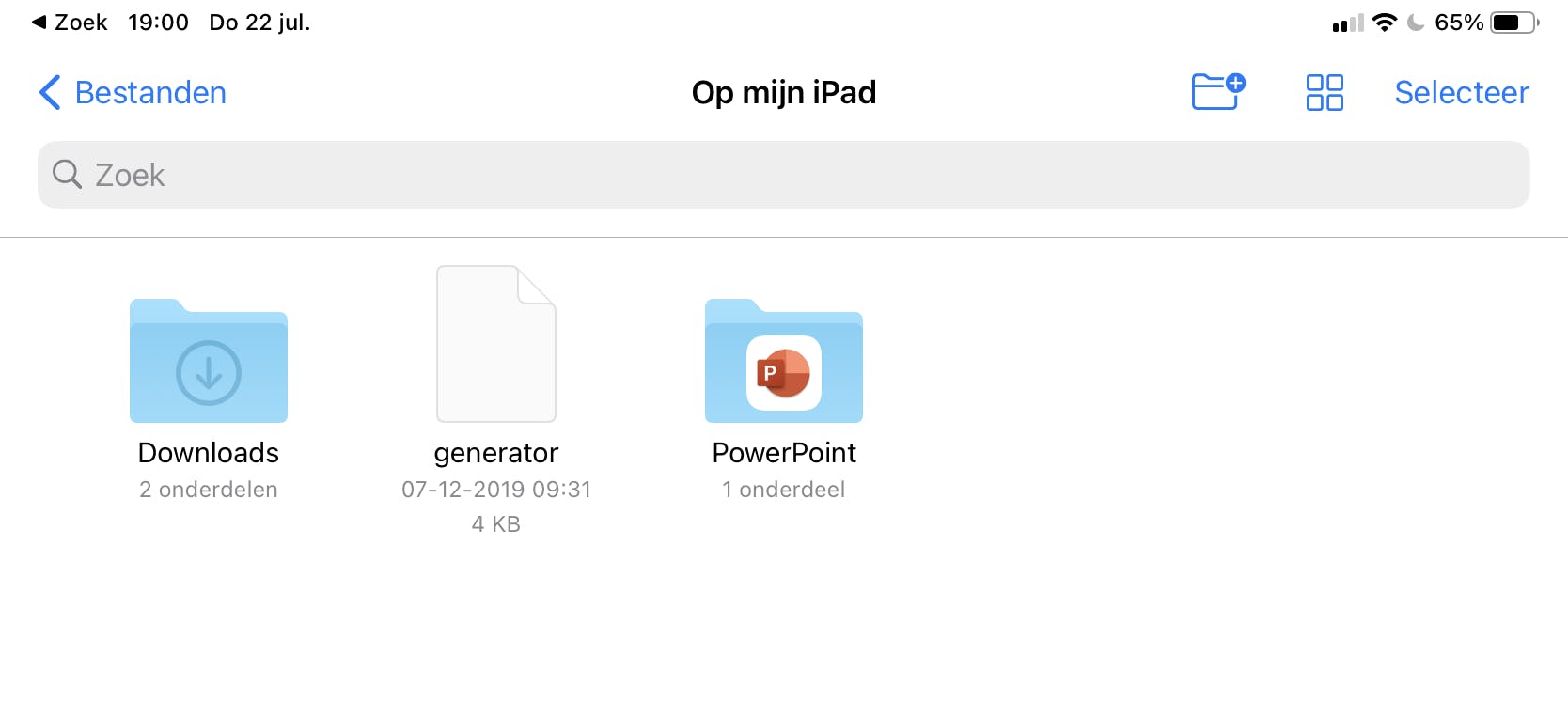
Task: Tap the back chevron beside Bestanden
Action: pos(51,92)
